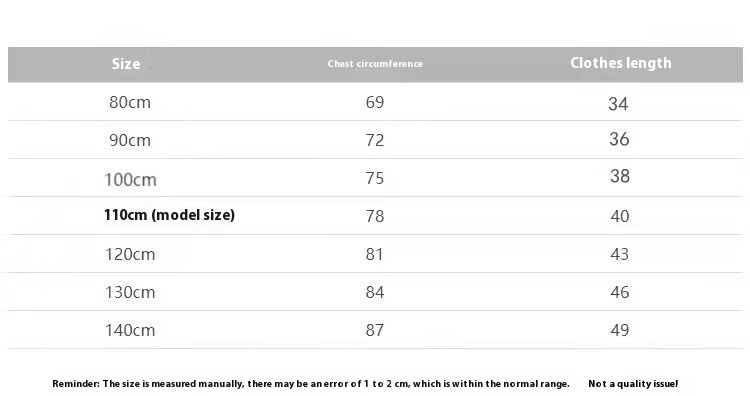Click chest value 87 in the table

[x=375, y=330]
